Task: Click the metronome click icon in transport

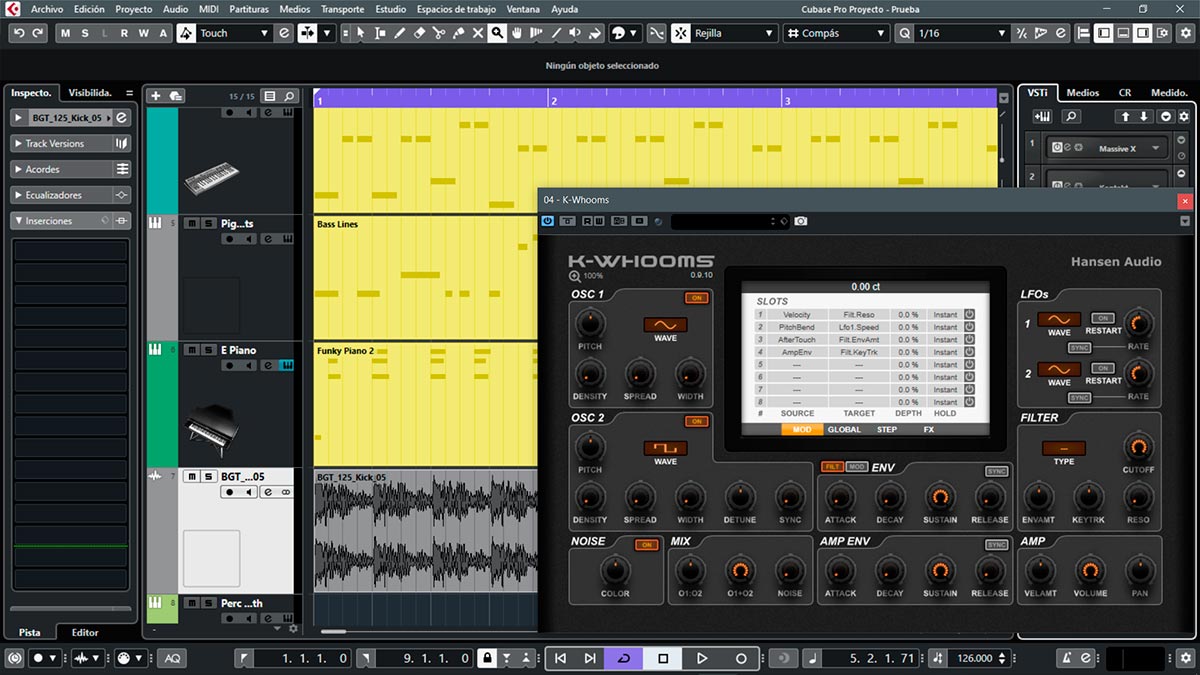Action: (x=1067, y=658)
